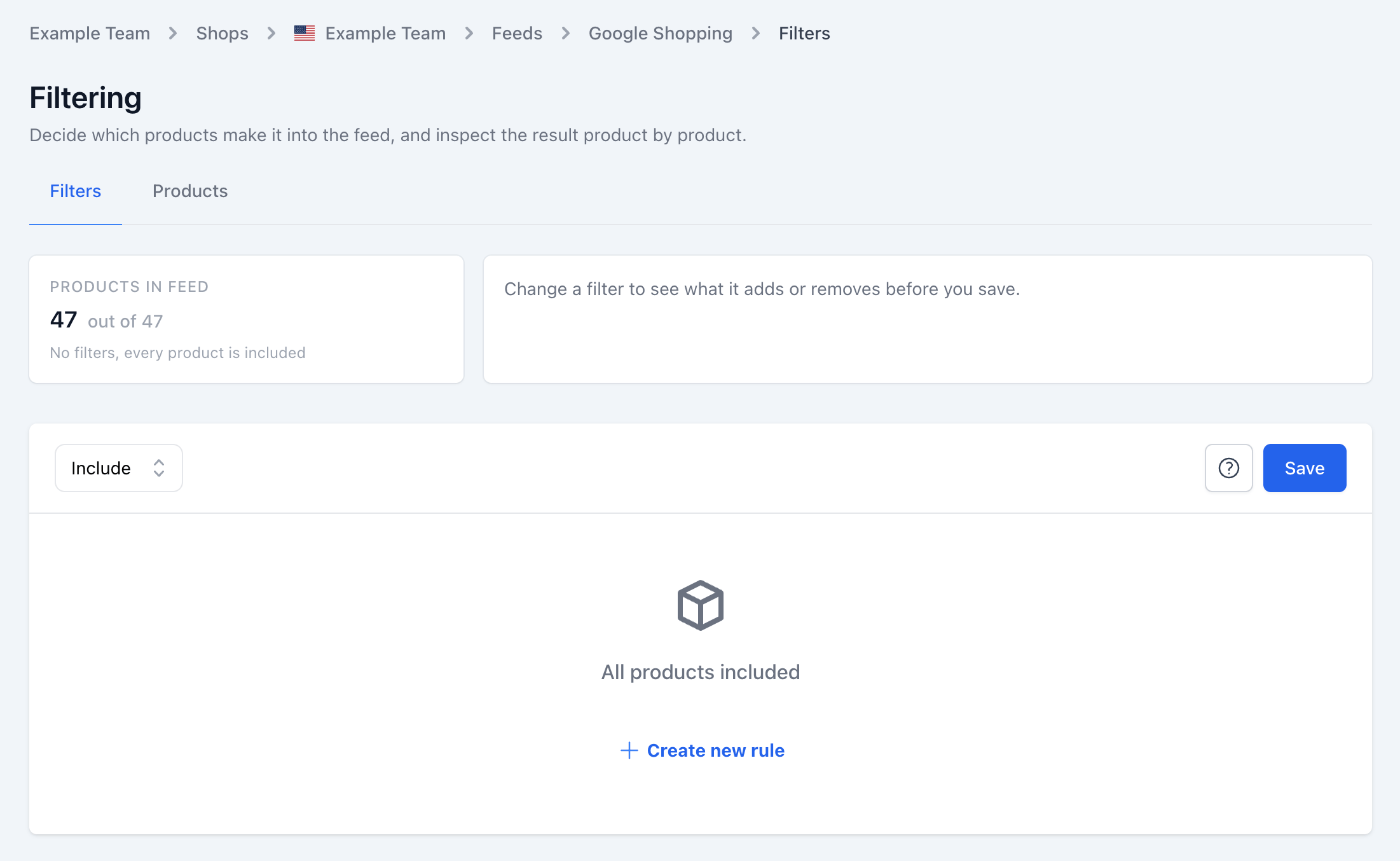Click the Filtering page heading
Image resolution: width=1400 pixels, height=861 pixels.
[86, 98]
